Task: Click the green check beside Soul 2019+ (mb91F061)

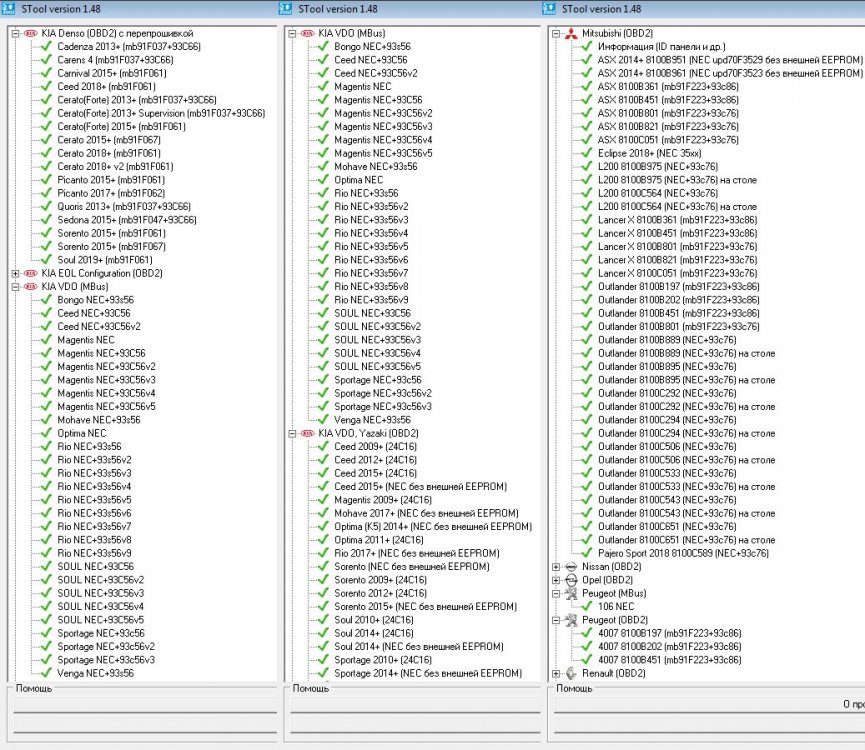Action: [x=47, y=260]
